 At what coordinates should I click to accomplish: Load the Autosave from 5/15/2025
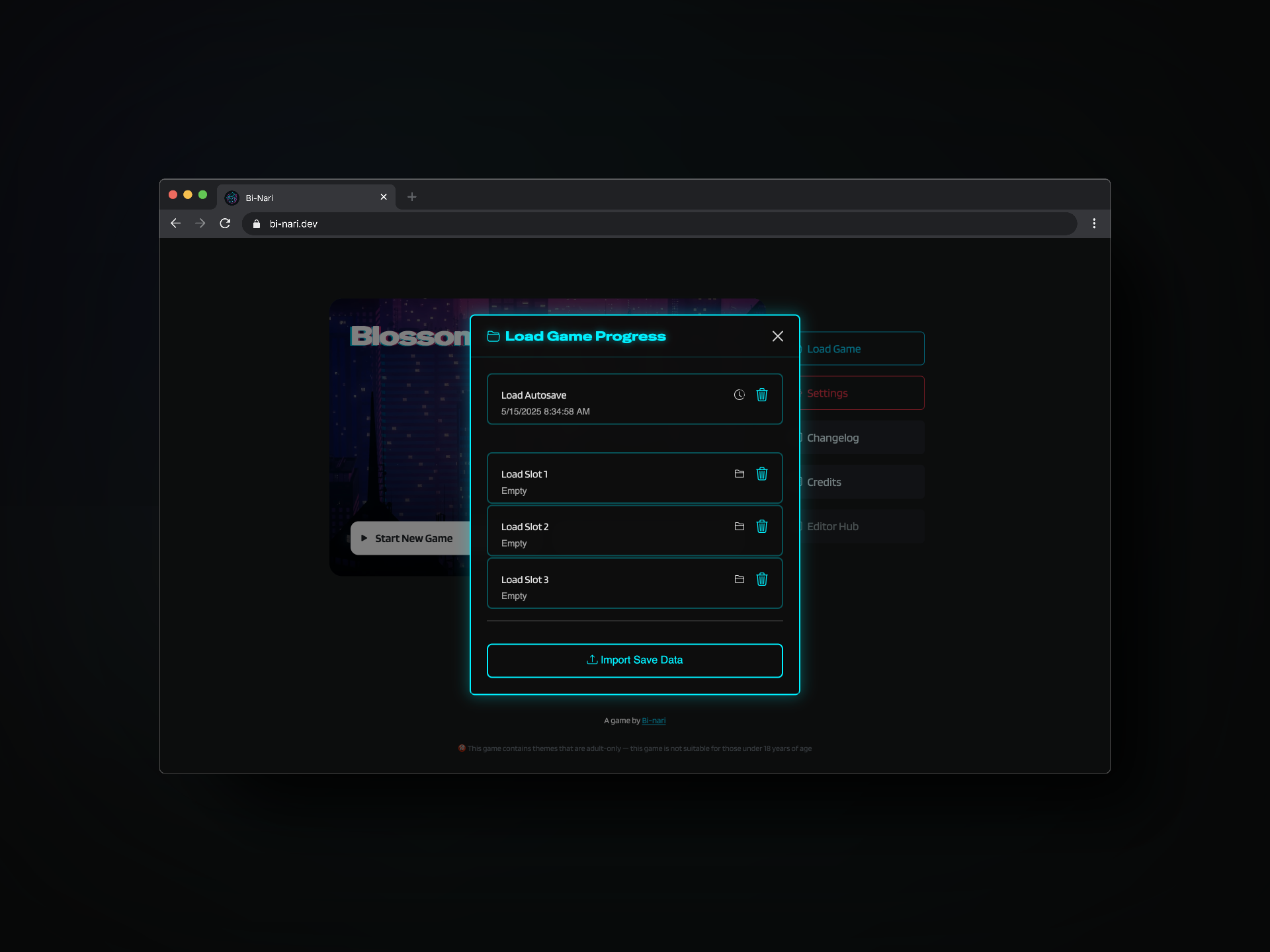[x=595, y=402]
